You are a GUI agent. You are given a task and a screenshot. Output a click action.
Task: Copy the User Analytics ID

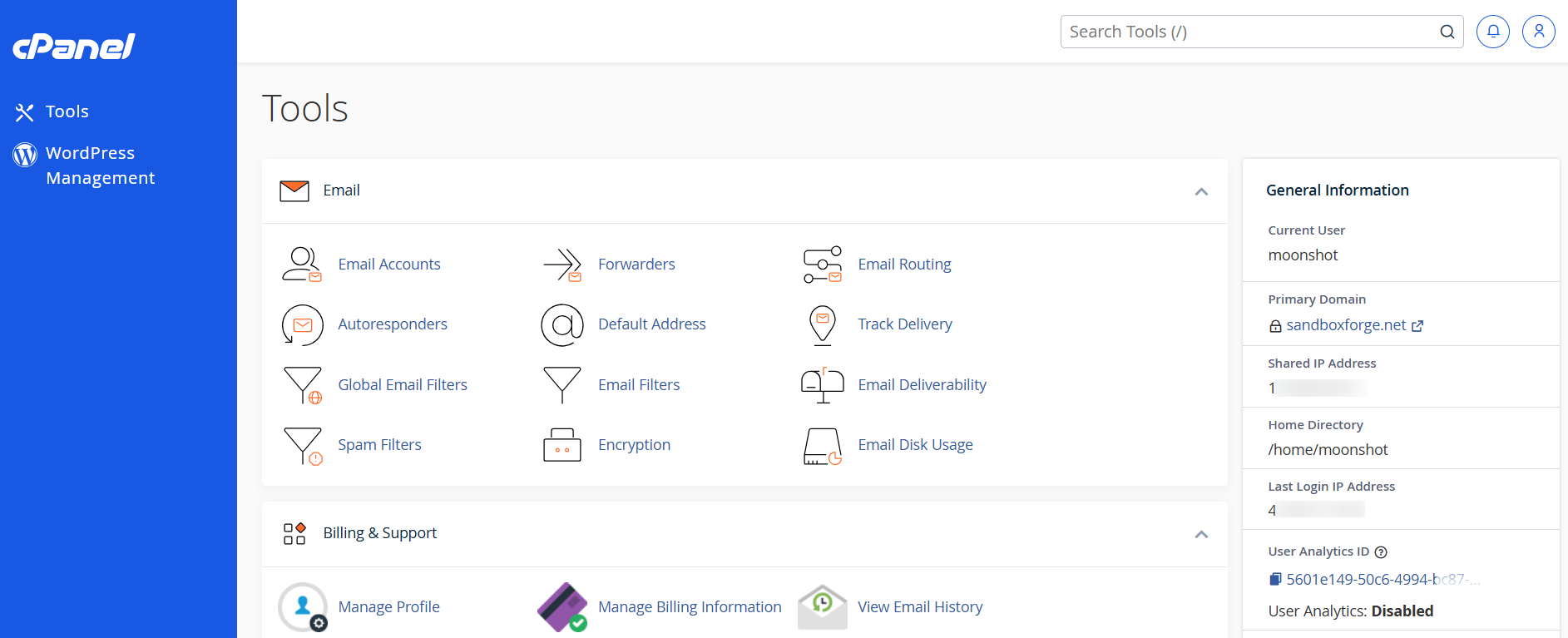click(x=1275, y=580)
